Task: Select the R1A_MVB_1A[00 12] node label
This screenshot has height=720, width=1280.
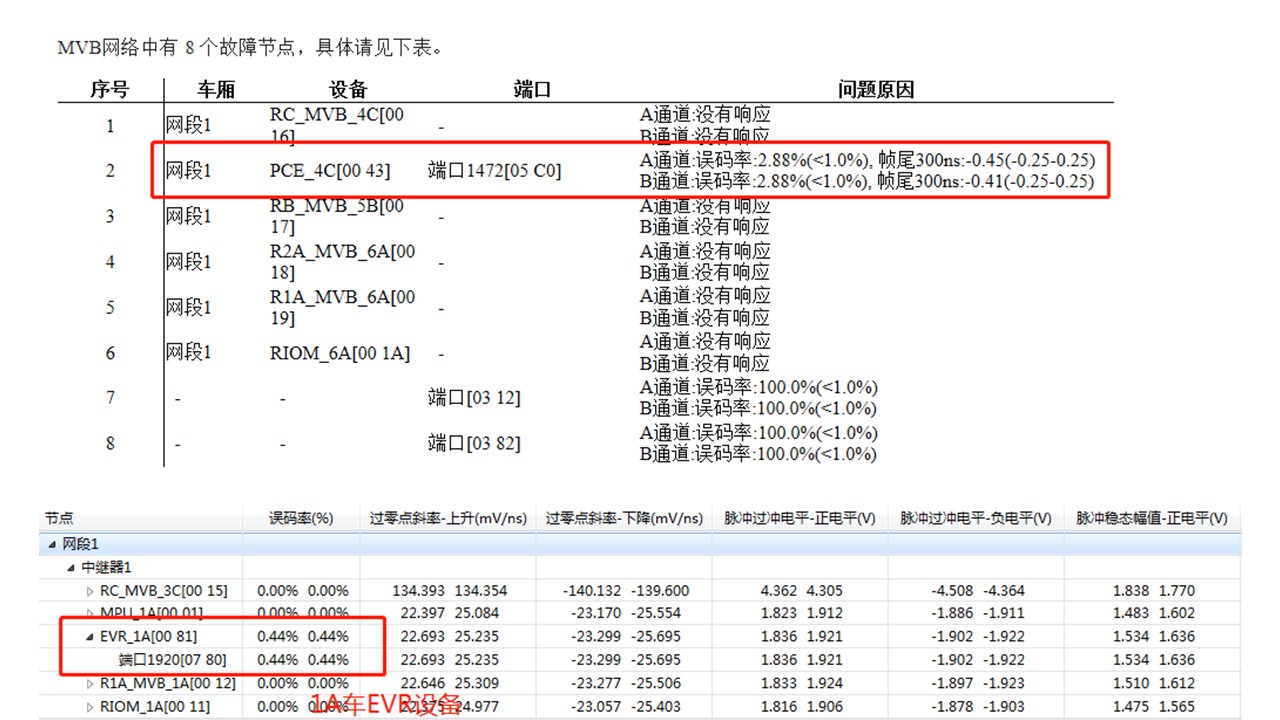Action: tap(168, 684)
